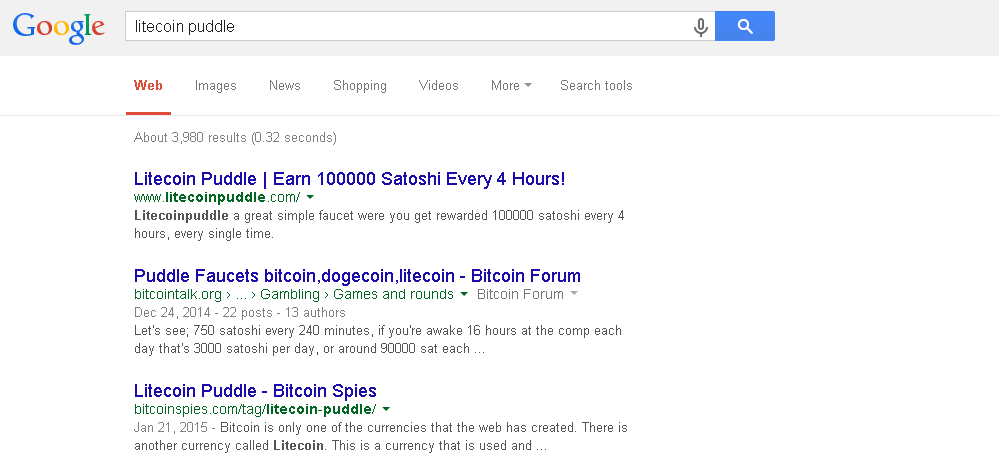
Task: Open Puddle Faucets bitcoin,dogecoin,litecoin result
Action: click(357, 276)
